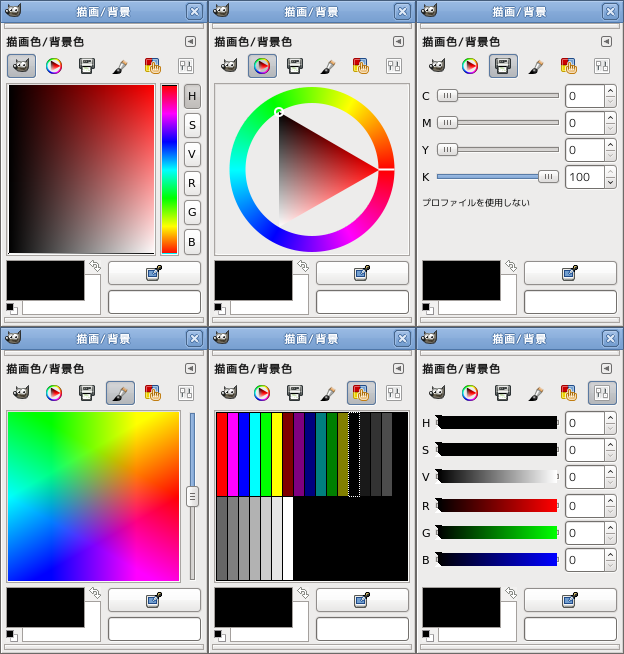This screenshot has height=654, width=624.
Task: Select the B blue channel radio button
Action: click(x=192, y=242)
